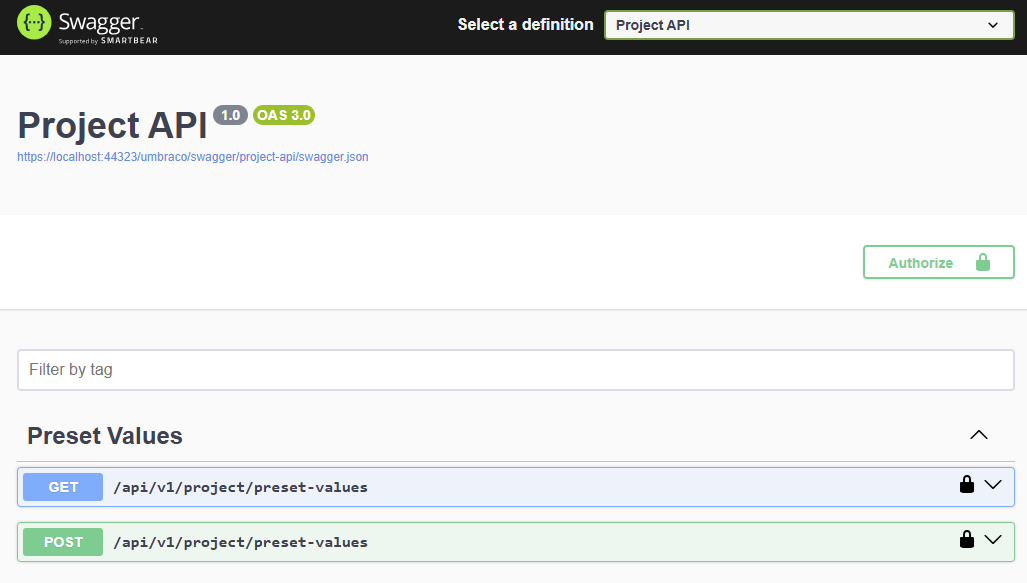Collapse the Preset Values section arrow
The image size is (1027, 583).
(x=979, y=435)
